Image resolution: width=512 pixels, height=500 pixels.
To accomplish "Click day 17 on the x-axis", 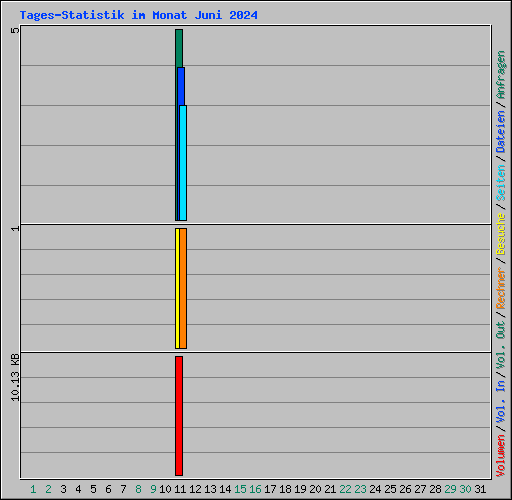I will [x=270, y=489].
